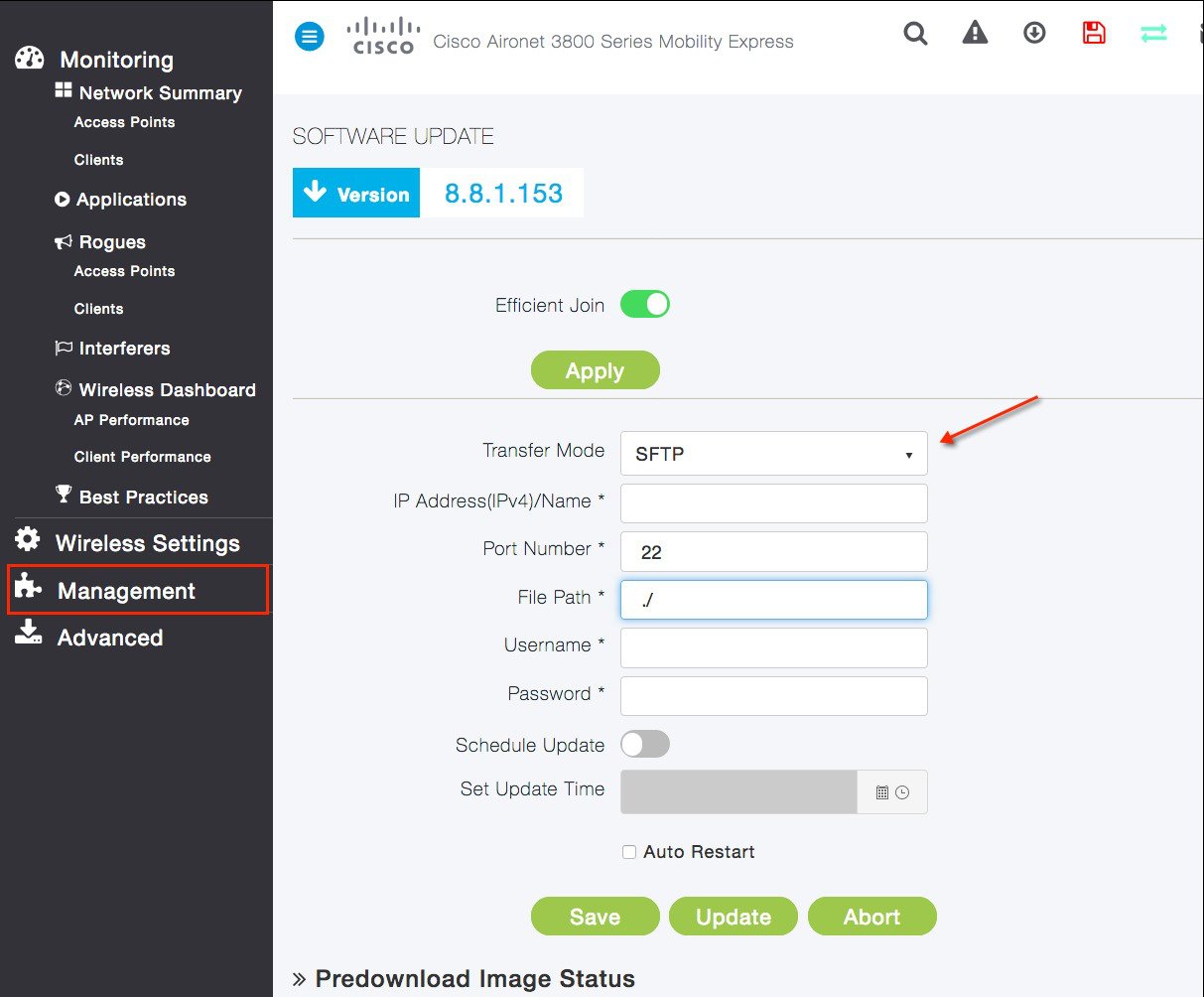1204x997 pixels.
Task: Disable the Efficient Join toggle
Action: [645, 304]
